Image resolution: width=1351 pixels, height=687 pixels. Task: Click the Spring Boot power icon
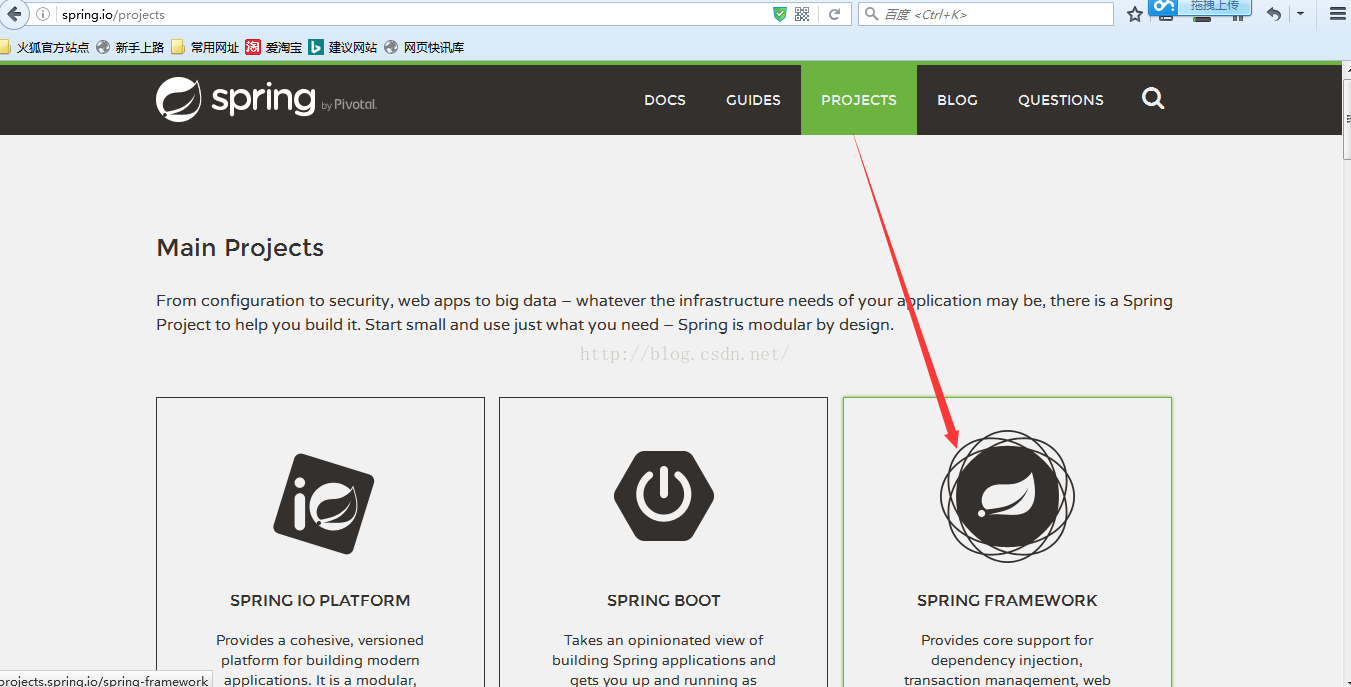(x=664, y=495)
